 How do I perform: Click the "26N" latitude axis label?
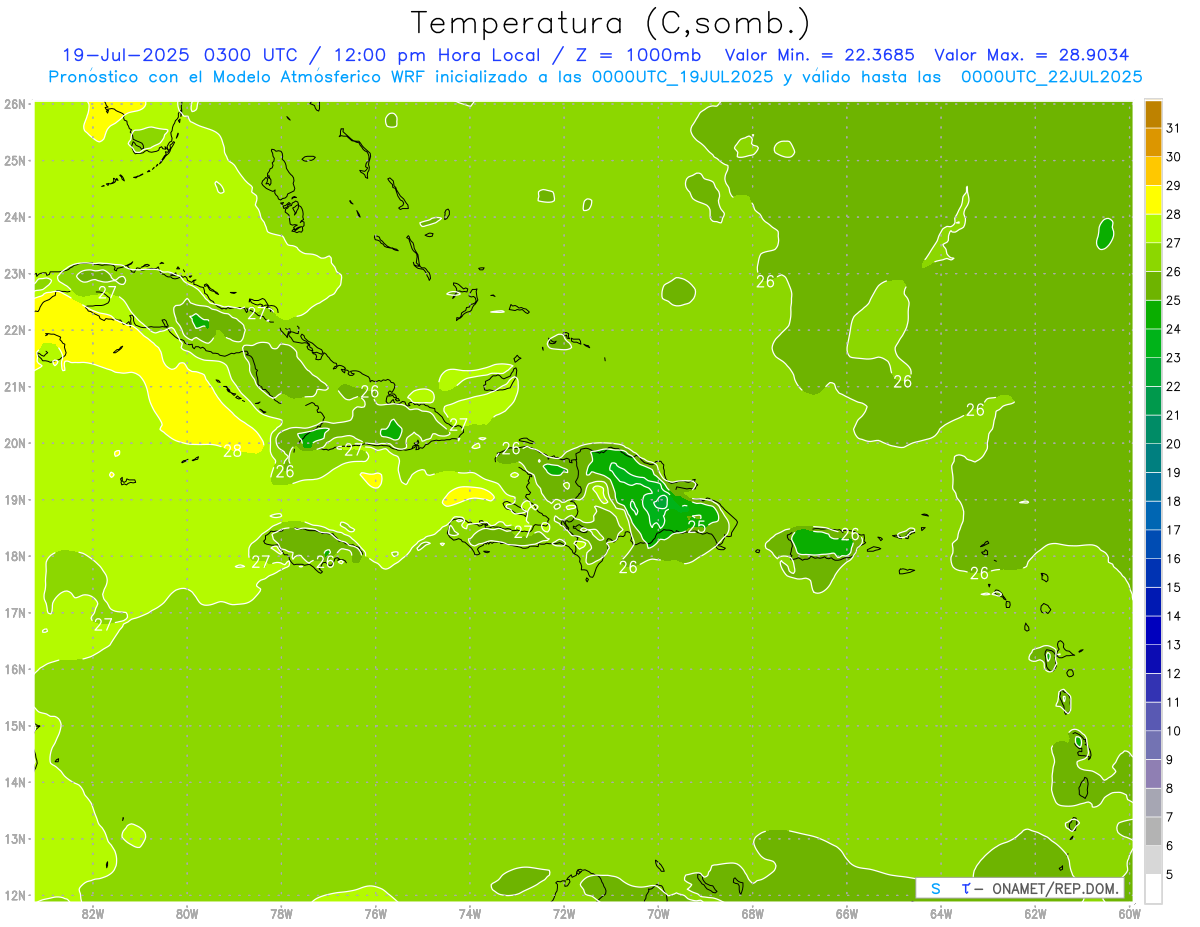coord(14,104)
